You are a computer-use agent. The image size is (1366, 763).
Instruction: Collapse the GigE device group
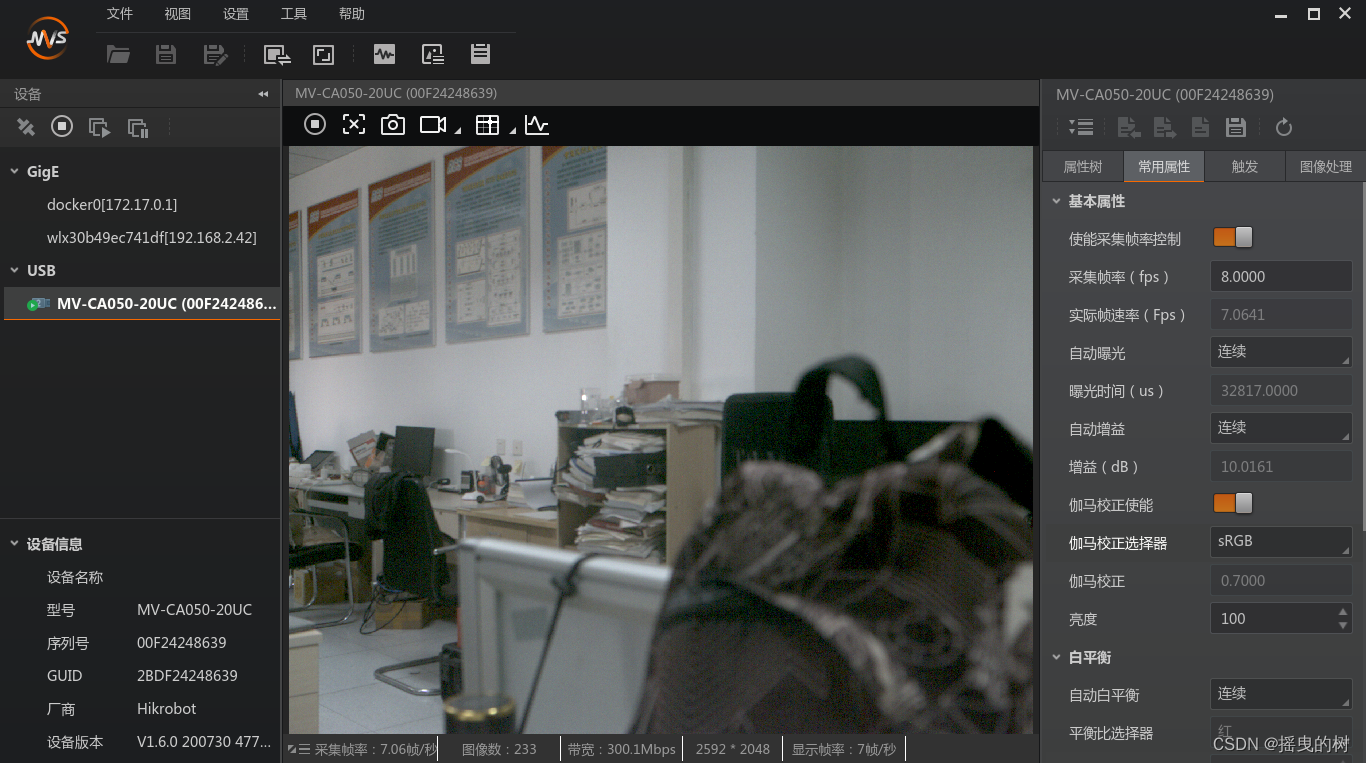pos(15,171)
